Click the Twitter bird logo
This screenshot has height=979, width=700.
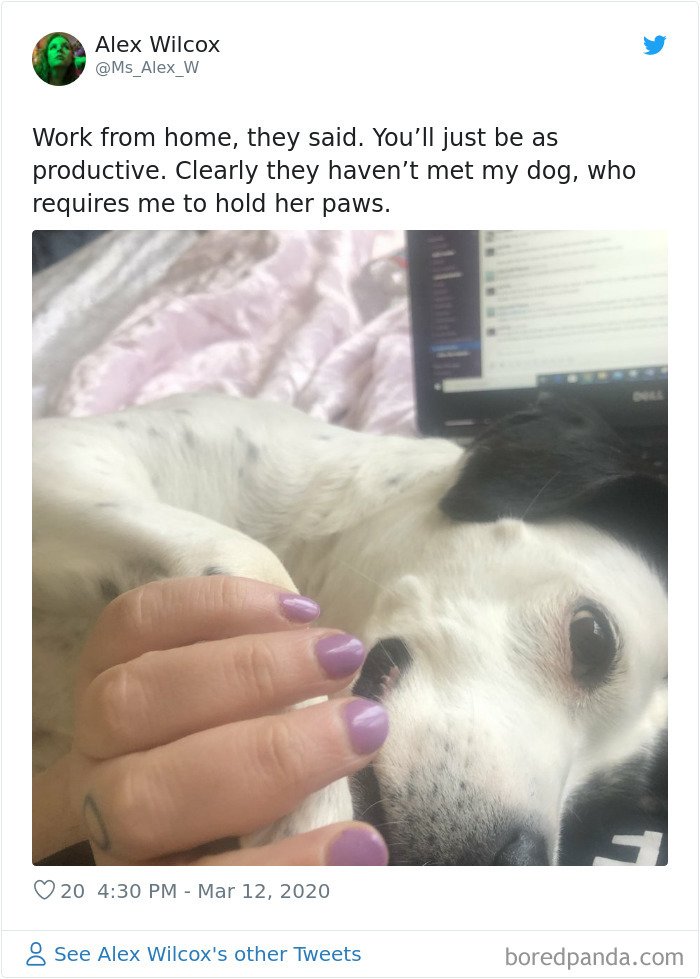tap(654, 45)
